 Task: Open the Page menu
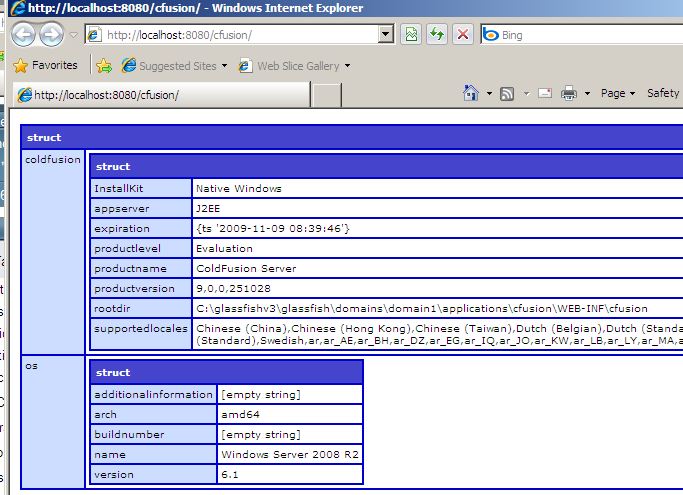618,93
